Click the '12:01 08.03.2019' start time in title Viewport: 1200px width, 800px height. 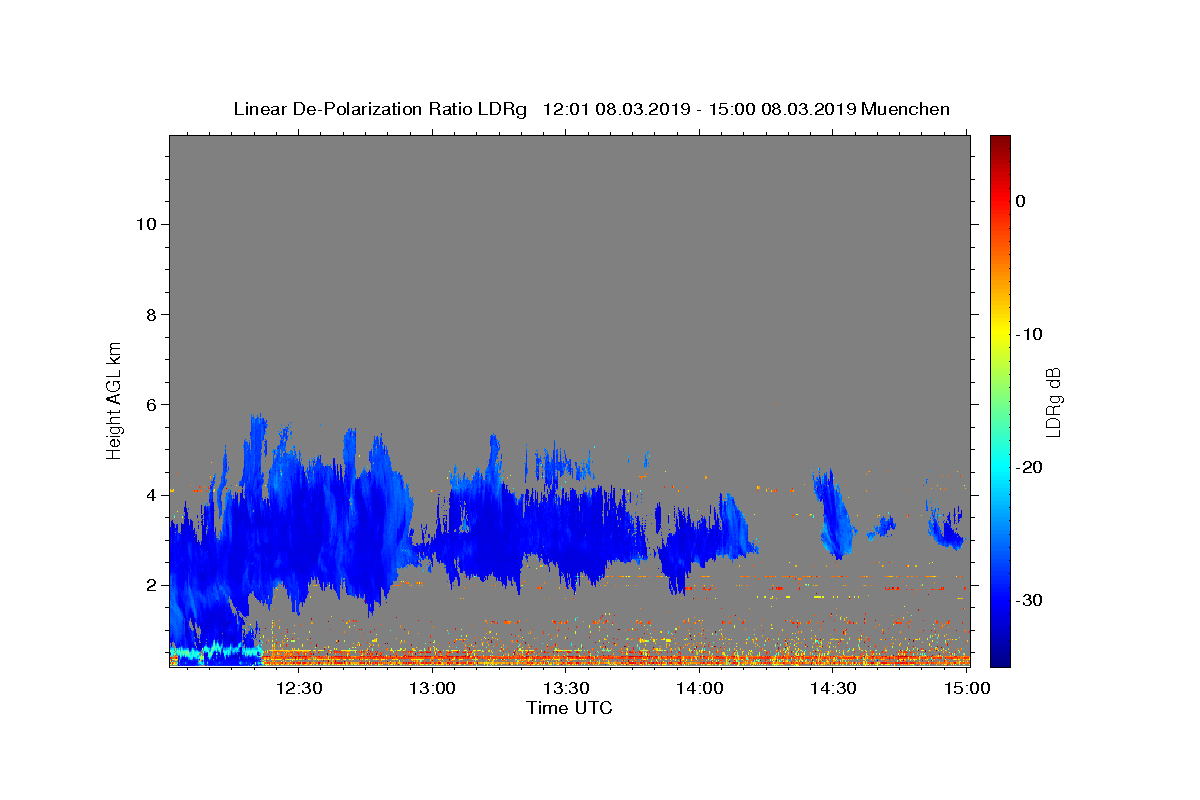pyautogui.click(x=616, y=109)
